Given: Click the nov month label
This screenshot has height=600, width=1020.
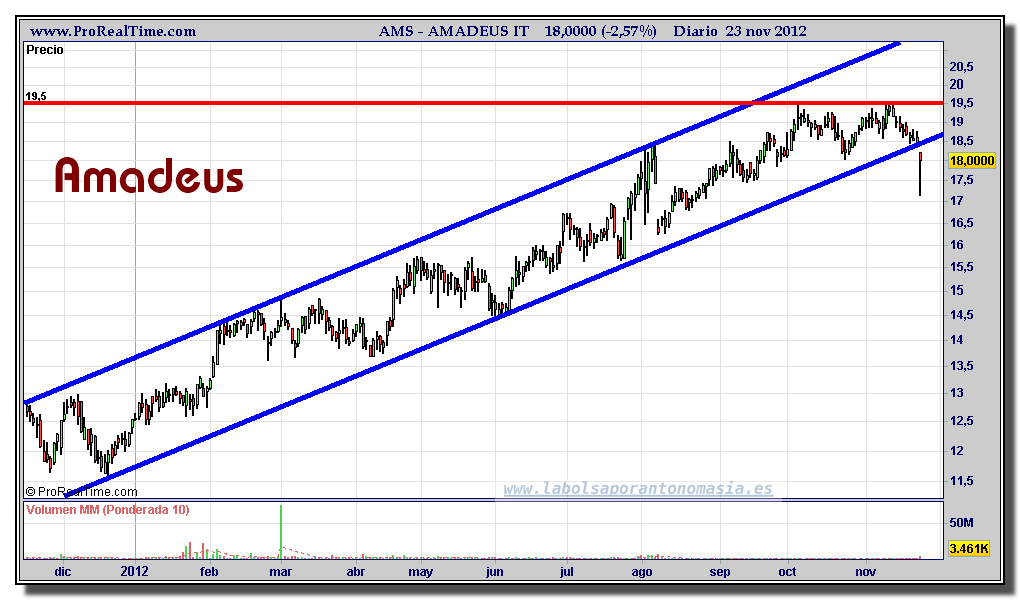Looking at the screenshot, I should [865, 572].
